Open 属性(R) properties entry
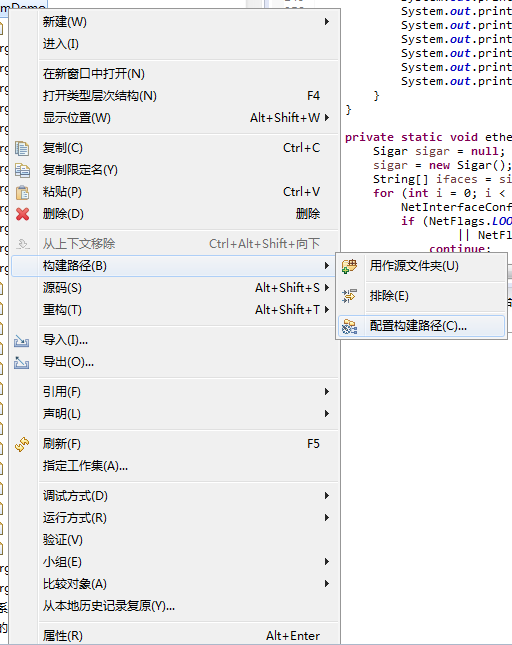 [x=176, y=636]
